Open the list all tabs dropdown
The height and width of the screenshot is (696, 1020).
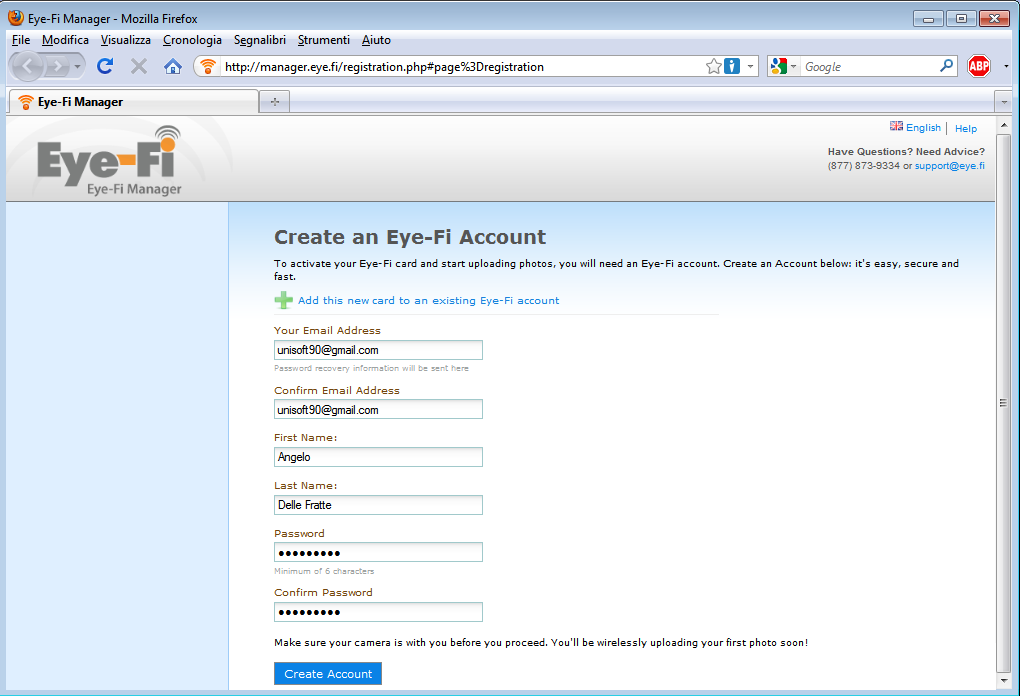(x=1004, y=101)
